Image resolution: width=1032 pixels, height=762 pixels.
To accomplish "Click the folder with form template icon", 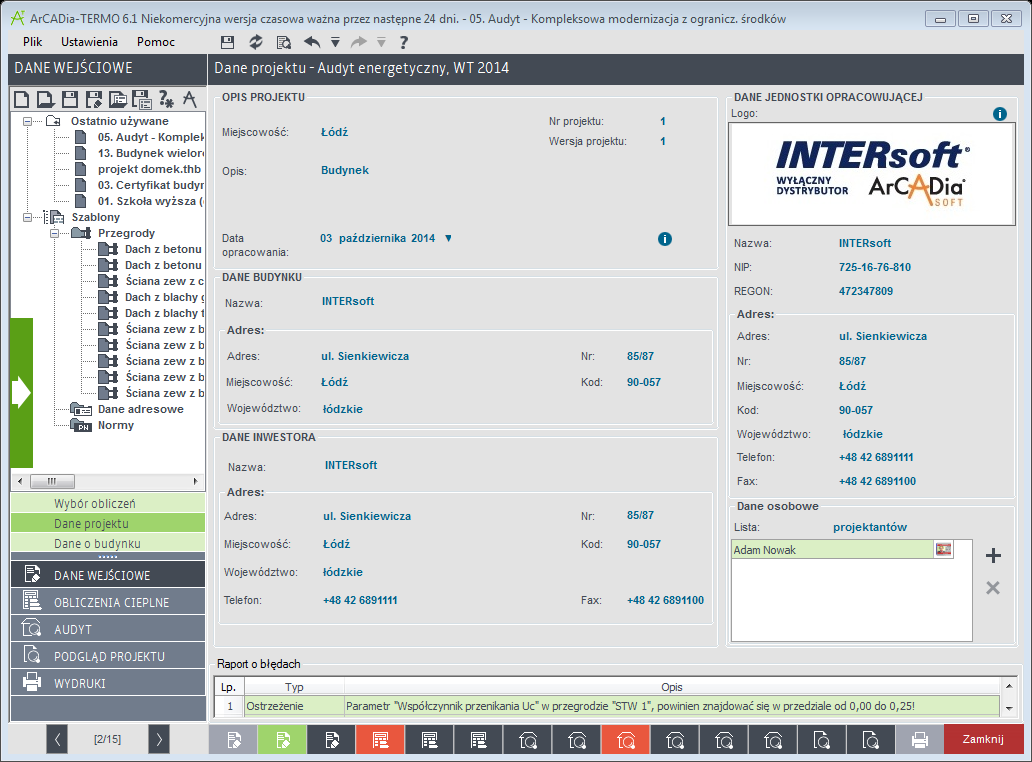I will coord(118,99).
